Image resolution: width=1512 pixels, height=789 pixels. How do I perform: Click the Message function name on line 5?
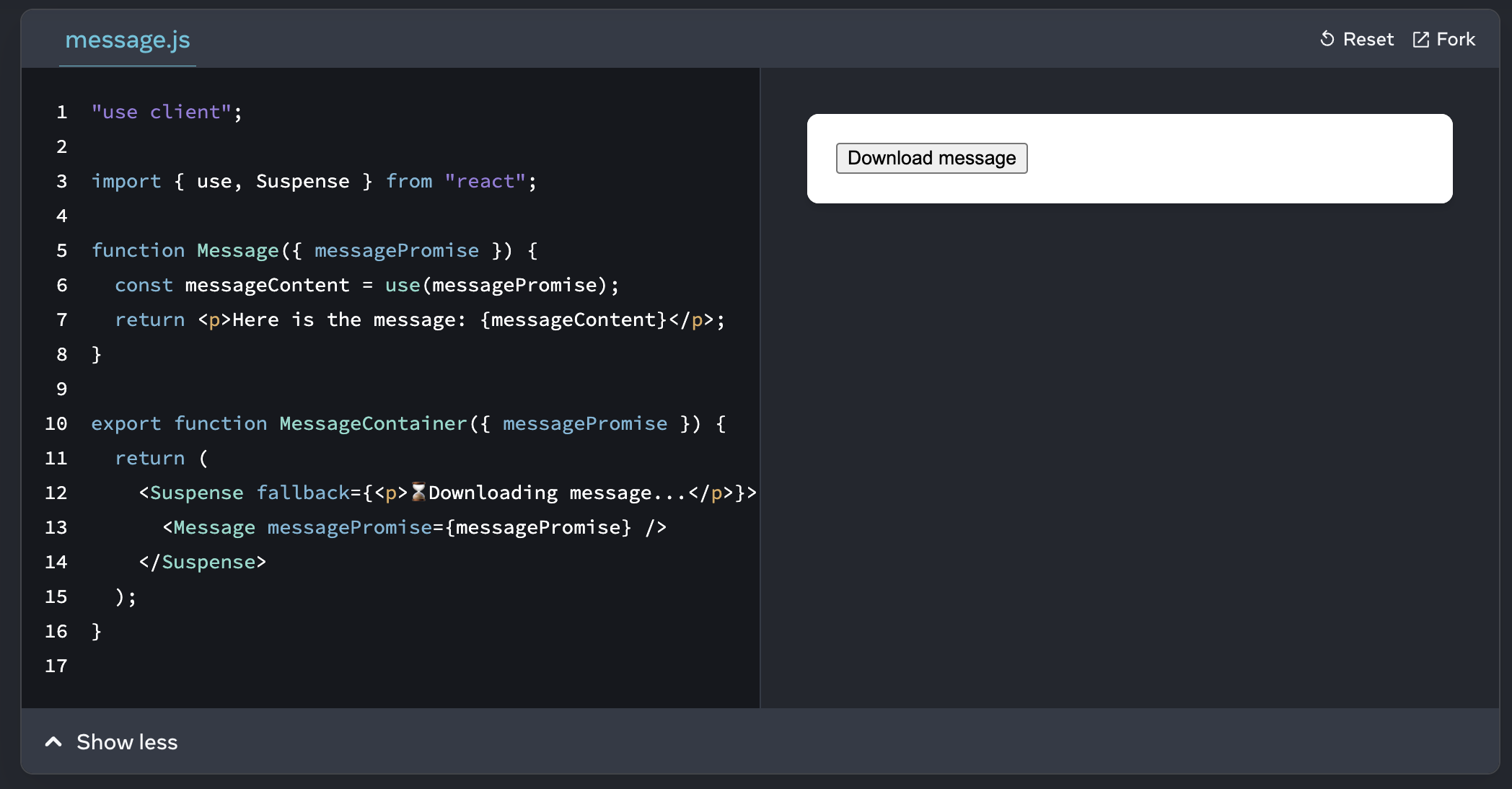coord(237,251)
